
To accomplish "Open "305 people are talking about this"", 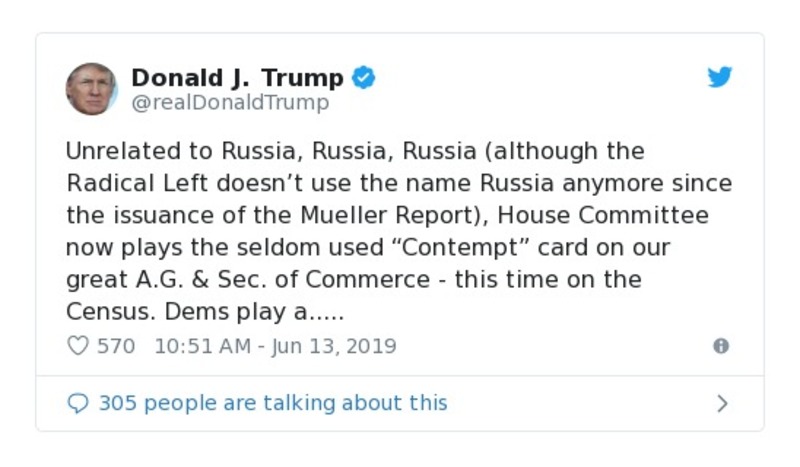I will click(x=272, y=403).
